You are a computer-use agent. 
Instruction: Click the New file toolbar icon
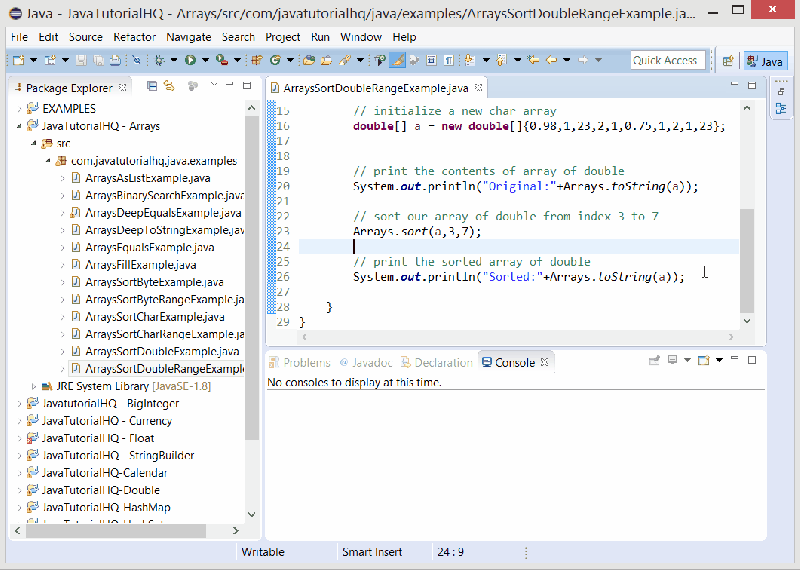pos(18,60)
